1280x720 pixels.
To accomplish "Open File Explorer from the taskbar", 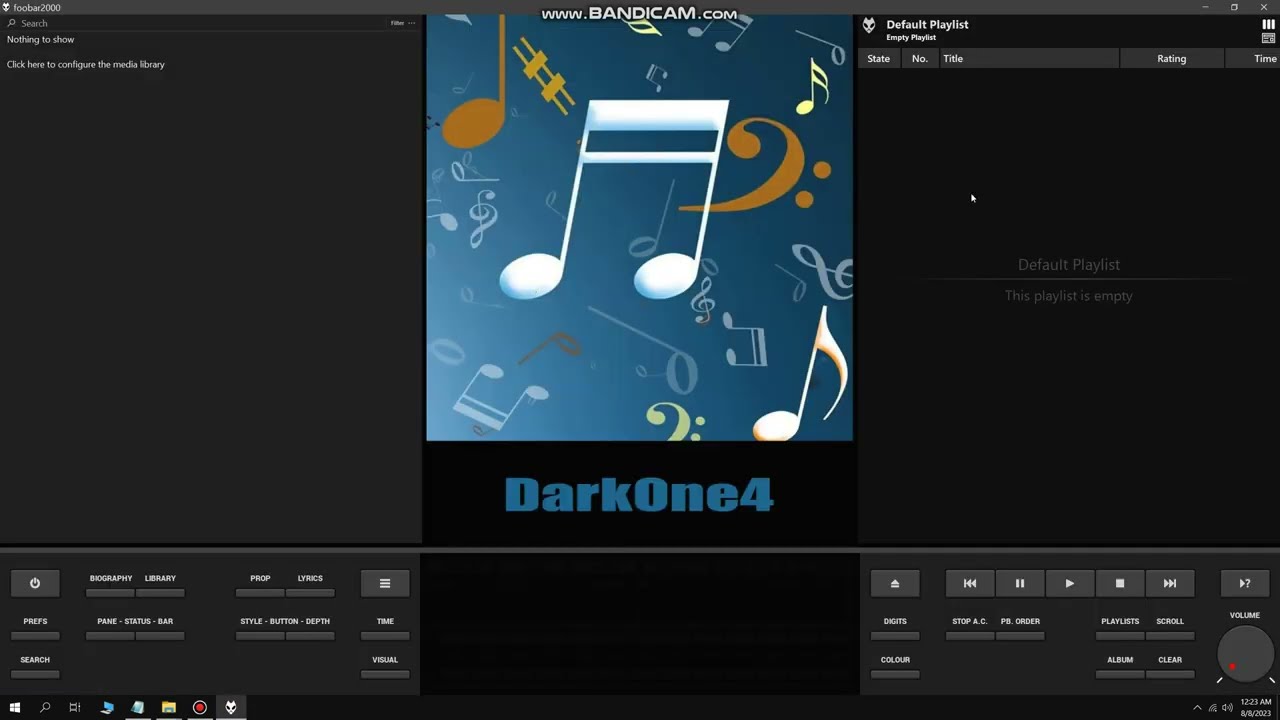I will coord(169,707).
